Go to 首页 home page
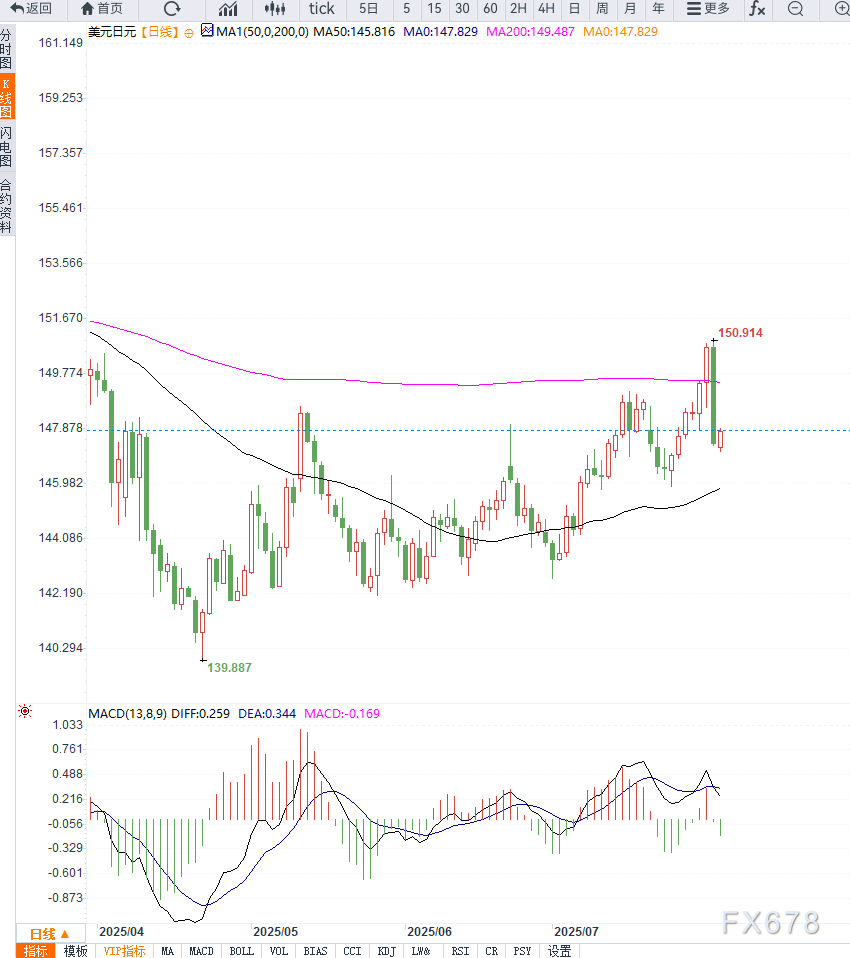This screenshot has width=850, height=958. [101, 9]
